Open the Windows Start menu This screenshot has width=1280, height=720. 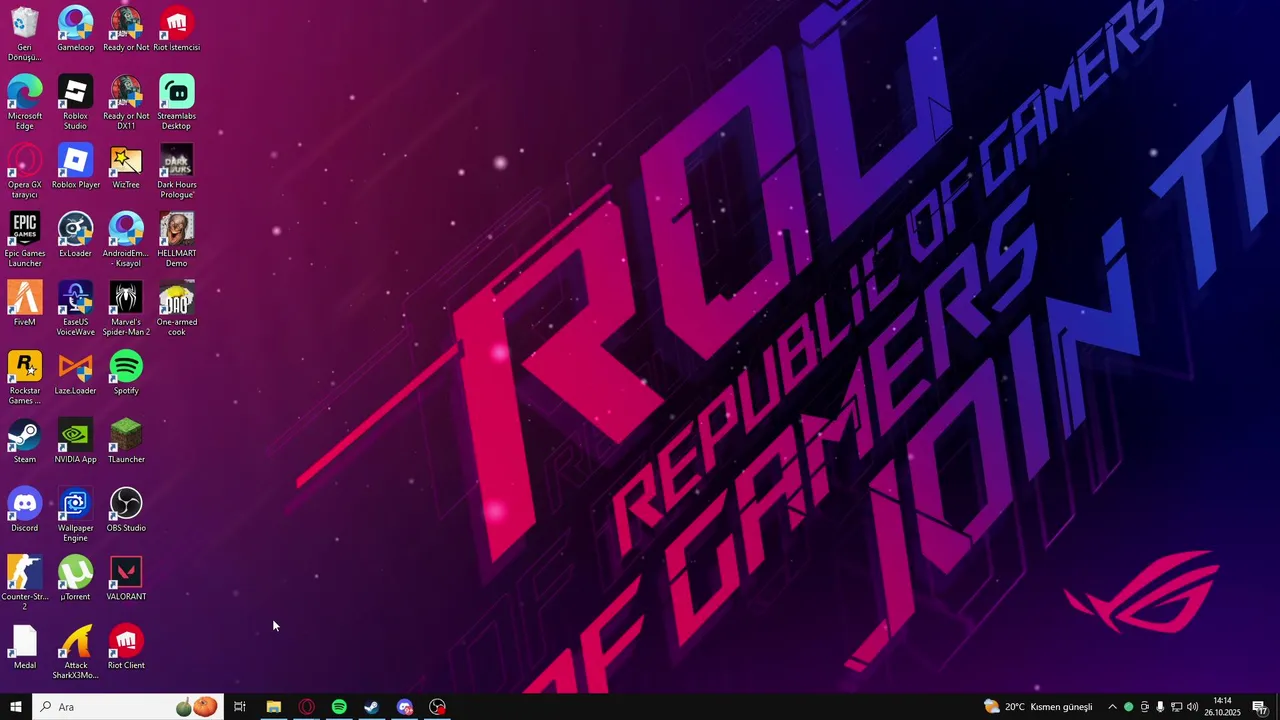pyautogui.click(x=16, y=707)
